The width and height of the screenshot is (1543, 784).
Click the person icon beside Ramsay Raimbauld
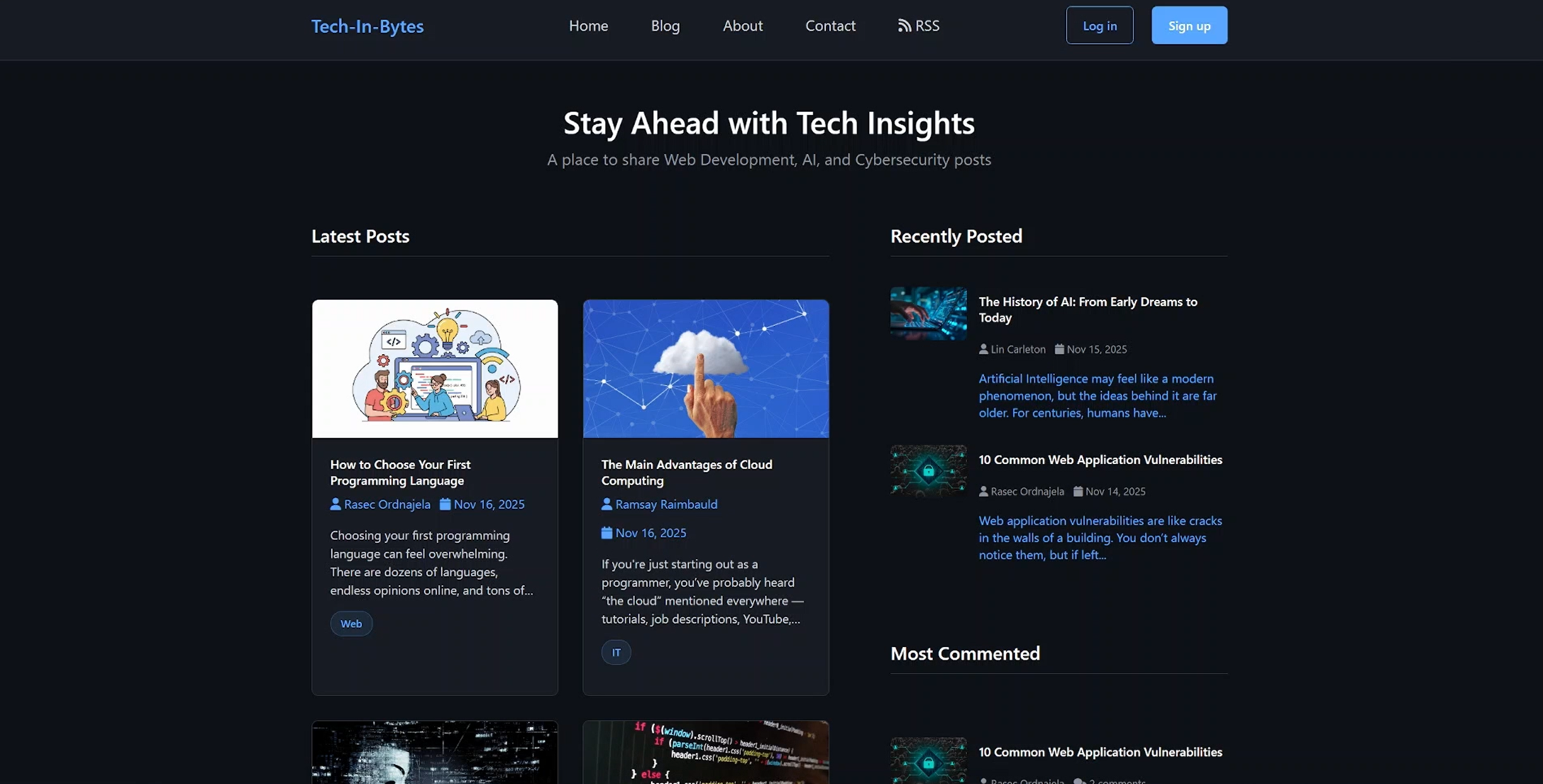(607, 504)
